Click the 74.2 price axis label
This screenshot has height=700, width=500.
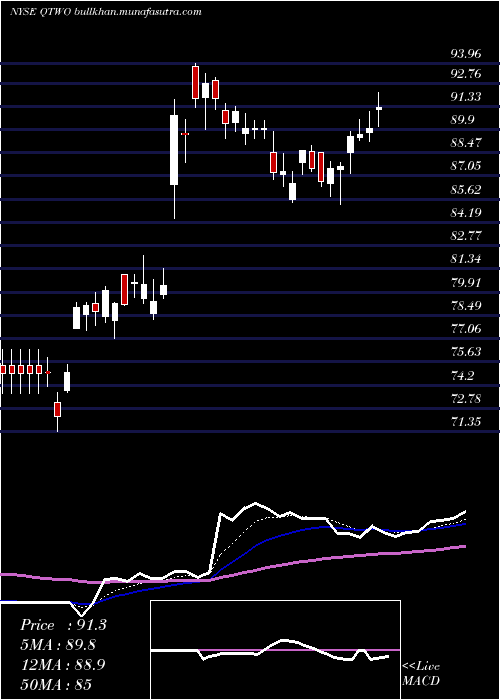pos(462,375)
